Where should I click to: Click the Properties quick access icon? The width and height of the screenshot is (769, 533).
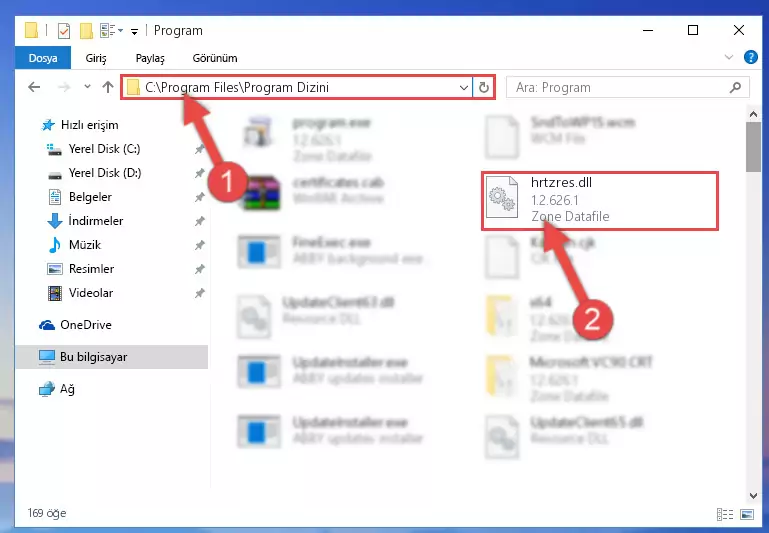[64, 31]
